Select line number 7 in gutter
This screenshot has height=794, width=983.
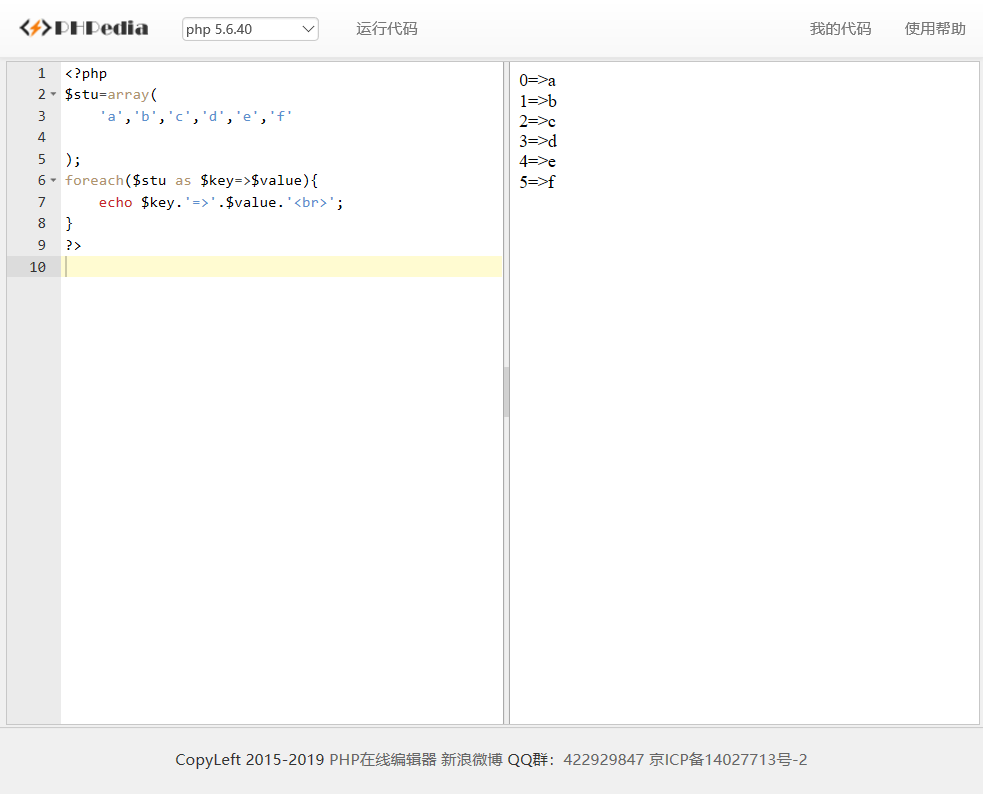click(x=41, y=202)
